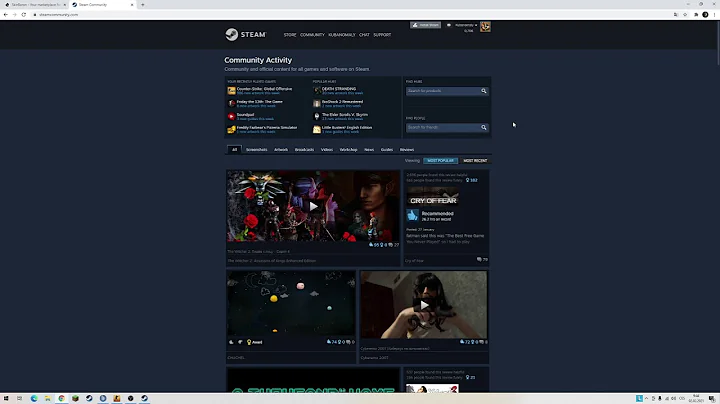The image size is (720, 404).
Task: Switch to the Screenshots tab
Action: tap(256, 150)
